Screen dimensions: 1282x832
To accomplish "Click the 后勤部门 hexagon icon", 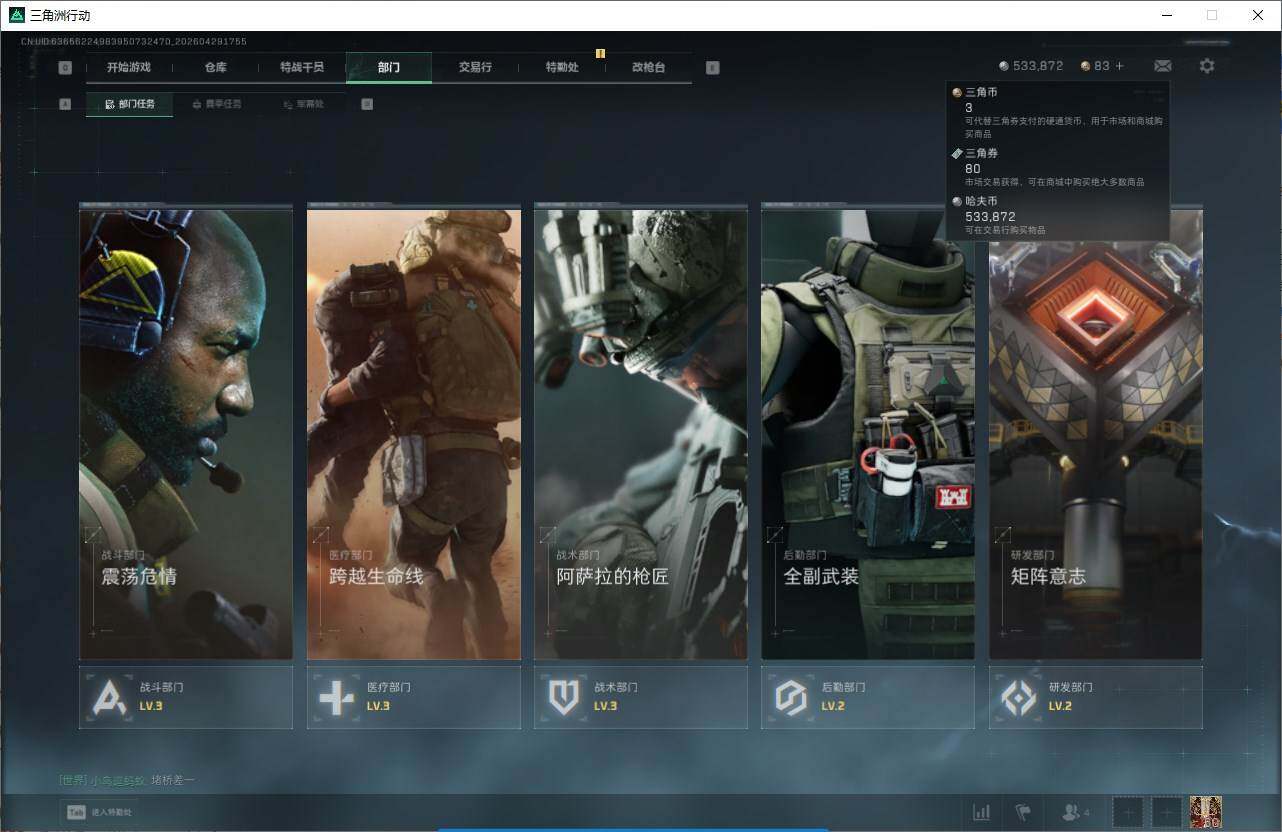I will [791, 697].
